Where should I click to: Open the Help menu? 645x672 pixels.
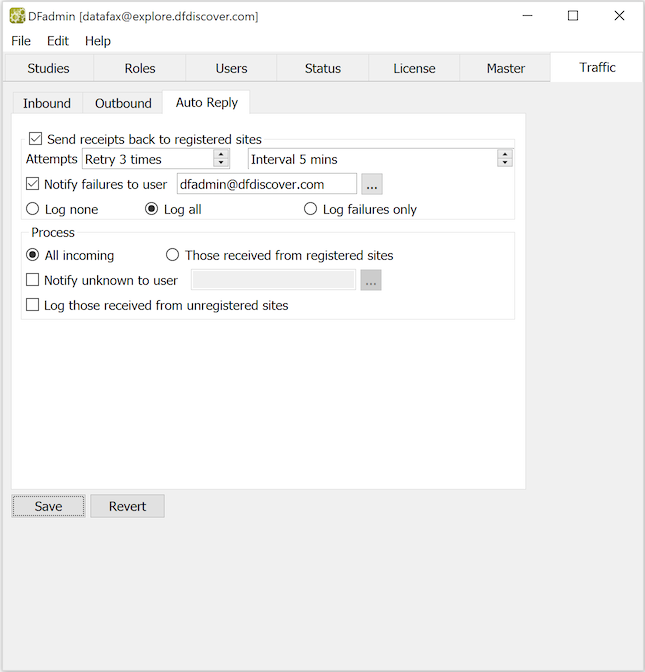[98, 41]
